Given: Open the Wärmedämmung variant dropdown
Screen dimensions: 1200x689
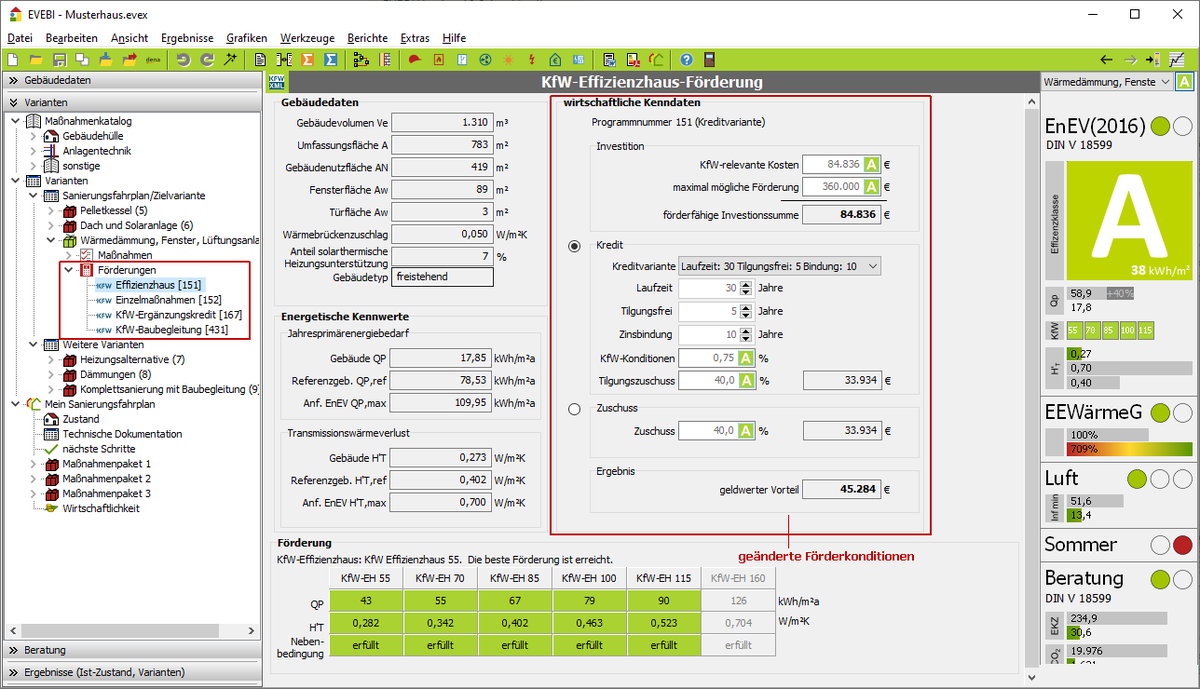Looking at the screenshot, I should (x=1106, y=82).
